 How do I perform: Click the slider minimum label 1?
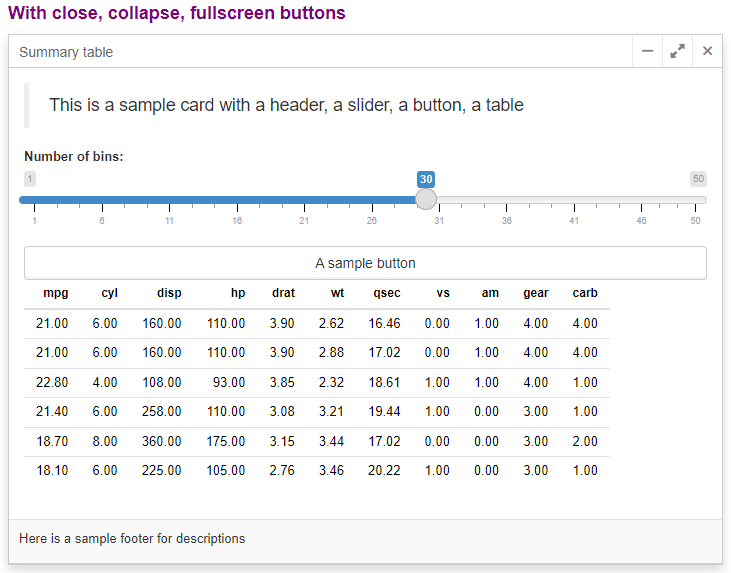pos(30,179)
